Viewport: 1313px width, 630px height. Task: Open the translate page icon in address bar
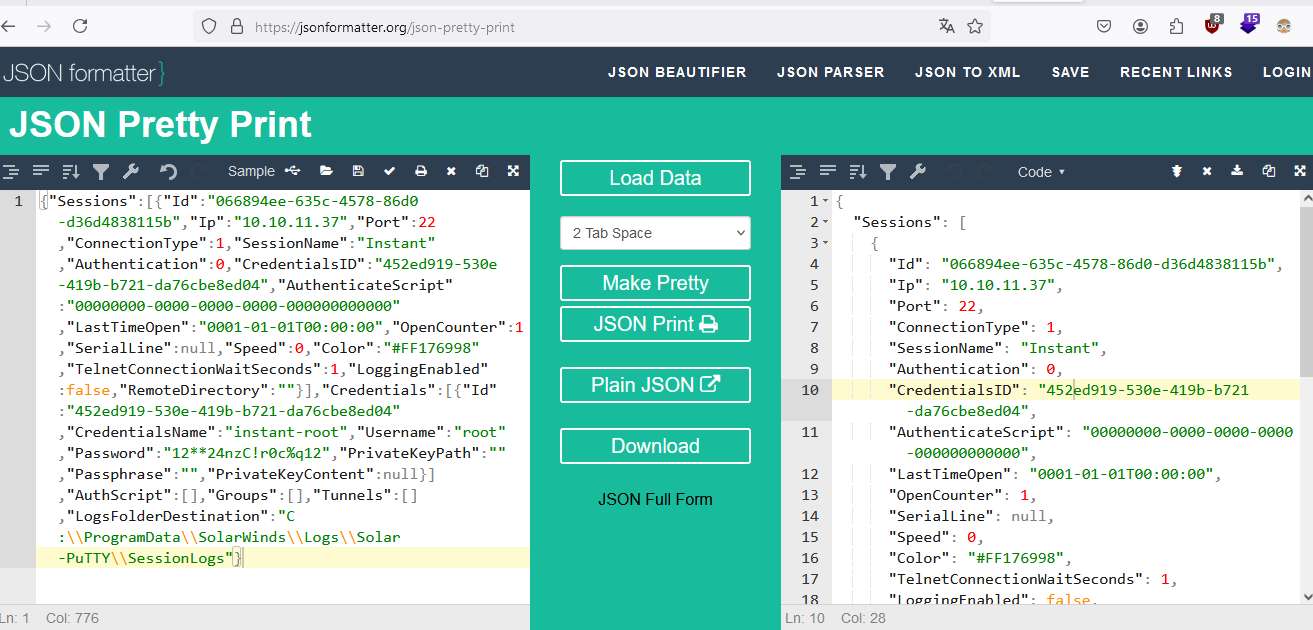(946, 26)
